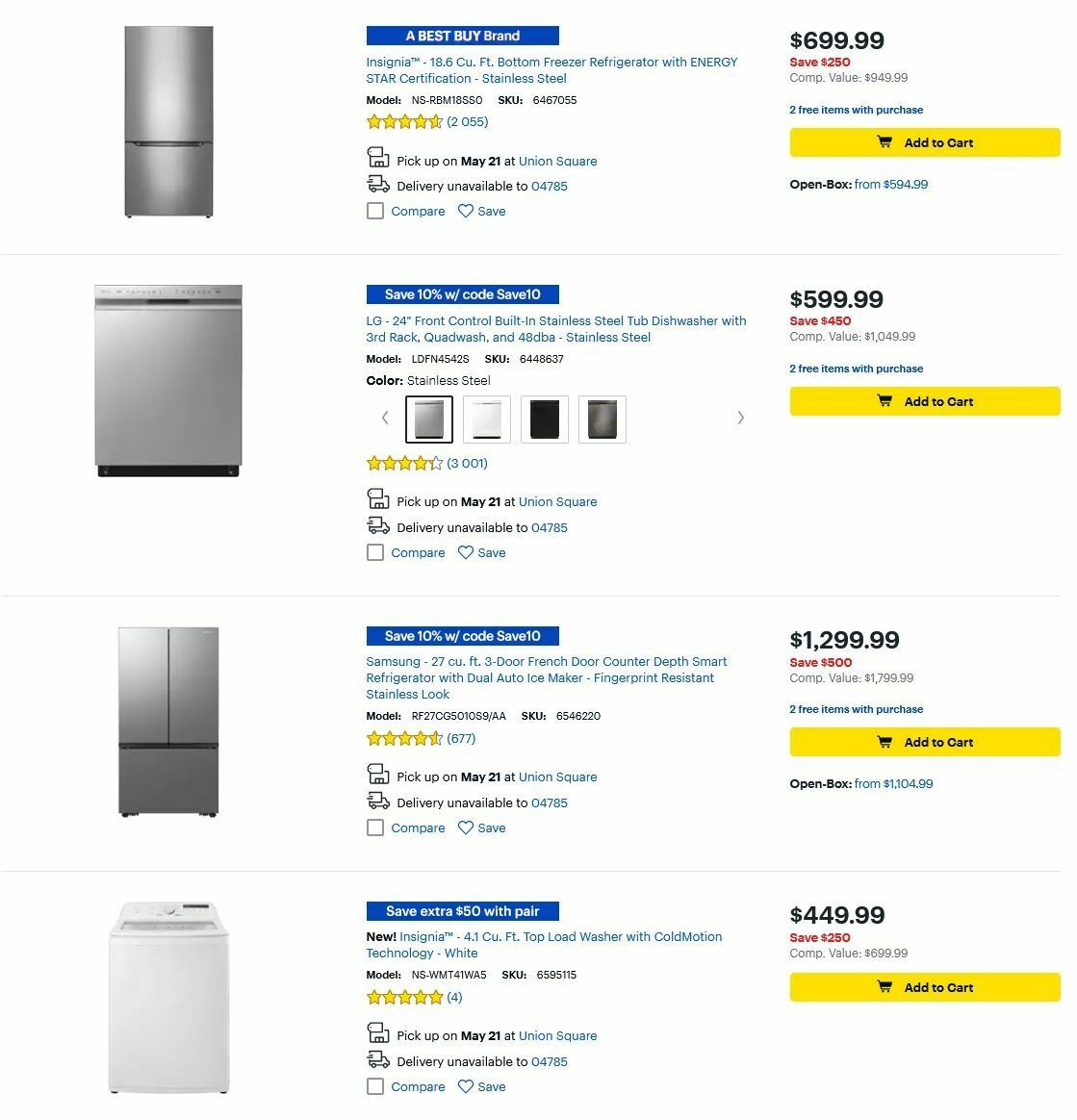1077x1120 pixels.
Task: Check the Compare box for the Insignia refrigerator
Action: 375,211
